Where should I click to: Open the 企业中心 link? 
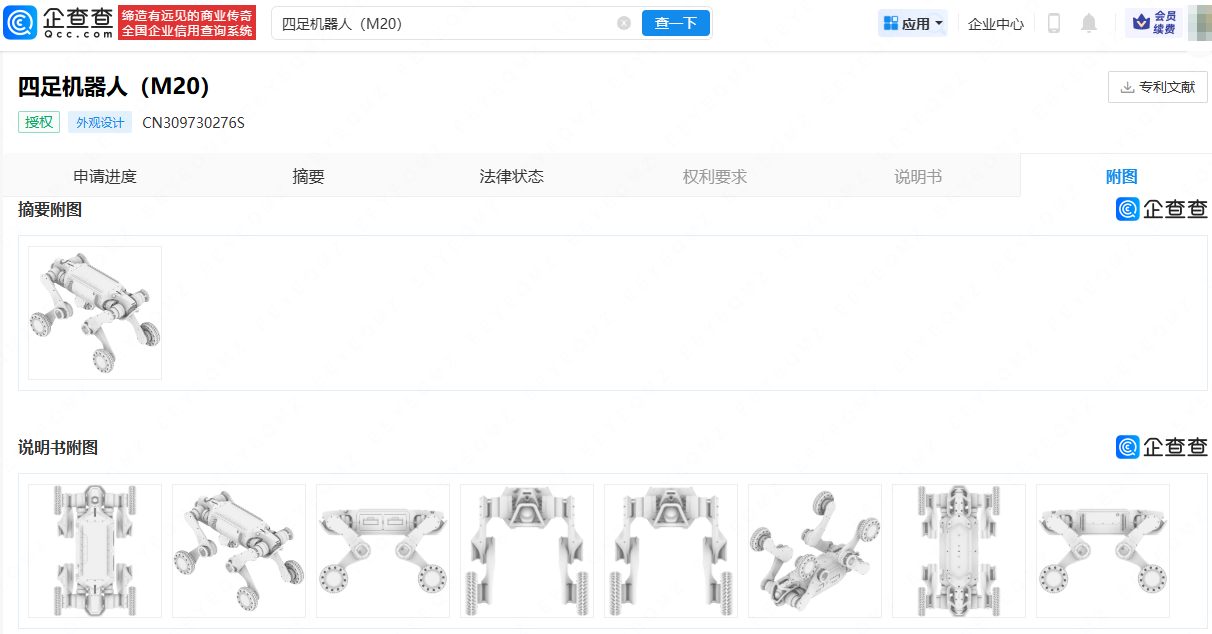click(x=995, y=24)
